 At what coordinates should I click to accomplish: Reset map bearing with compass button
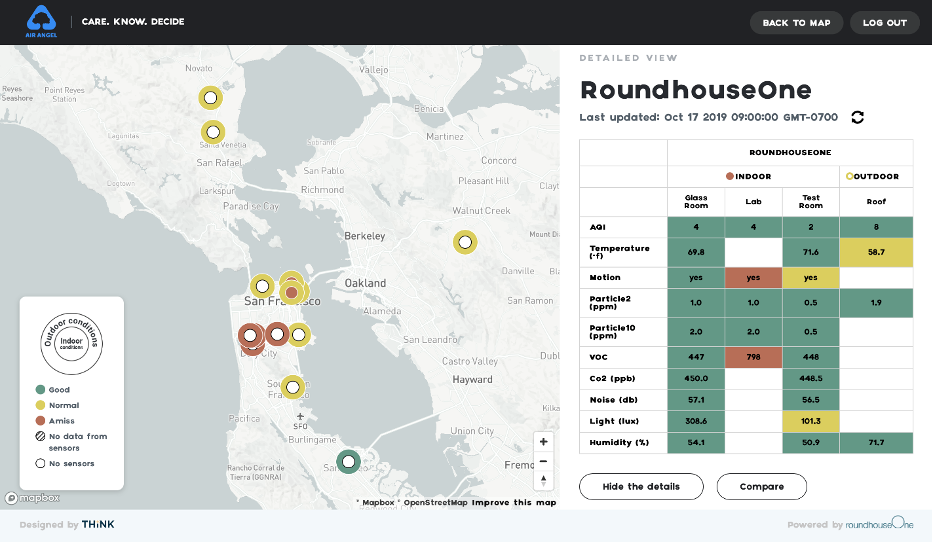543,480
